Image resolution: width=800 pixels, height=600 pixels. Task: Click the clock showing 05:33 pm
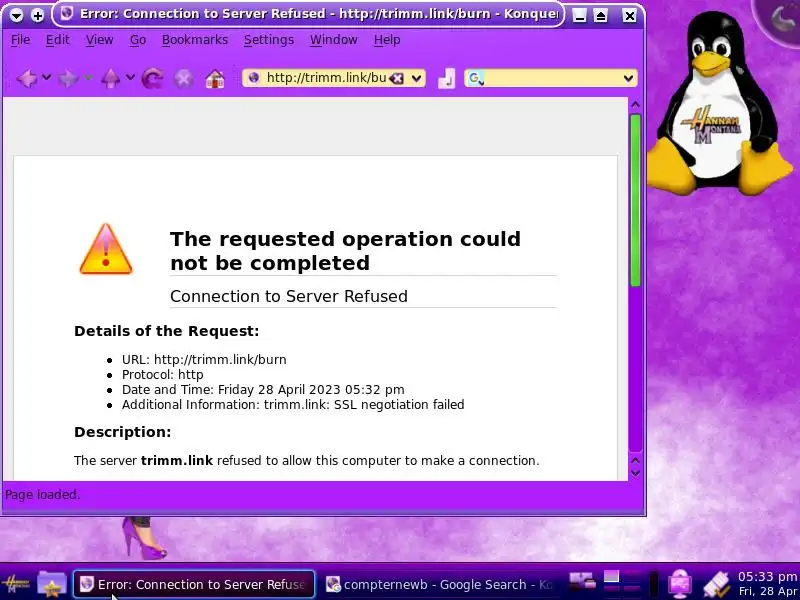point(767,577)
